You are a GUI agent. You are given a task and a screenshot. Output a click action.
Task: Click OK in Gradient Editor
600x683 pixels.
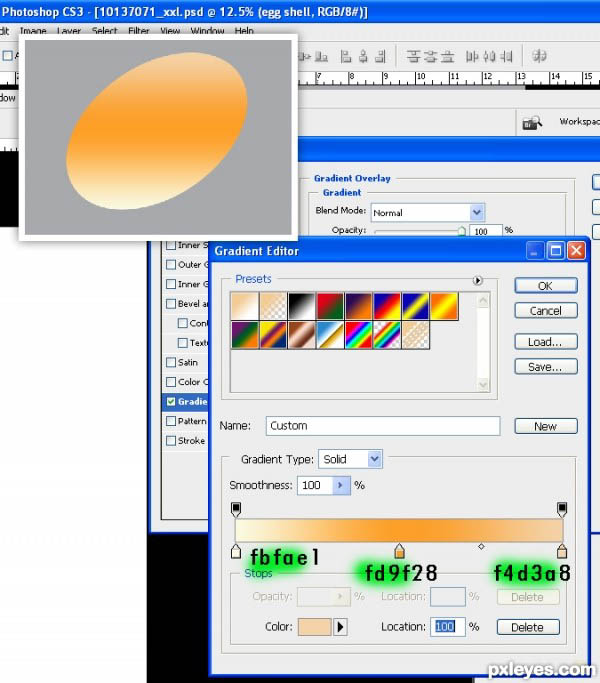click(545, 285)
